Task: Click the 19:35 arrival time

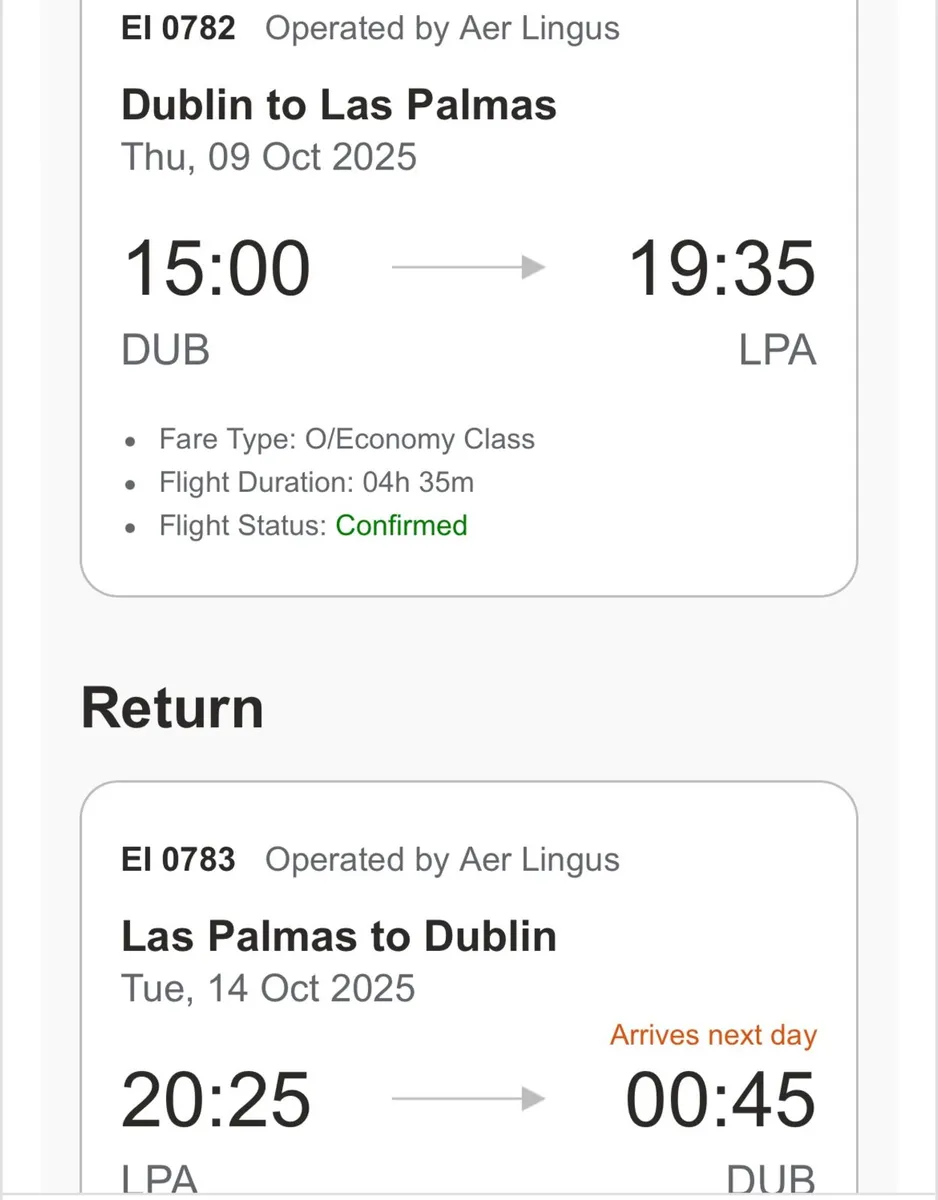Action: click(721, 269)
